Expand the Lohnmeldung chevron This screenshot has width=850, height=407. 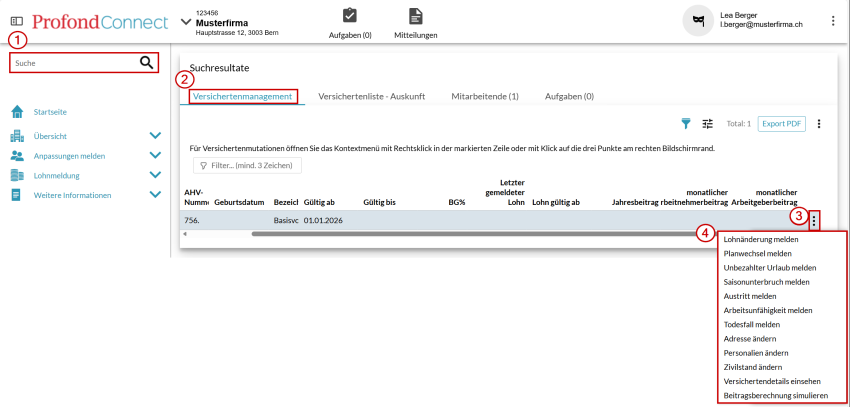coord(155,175)
